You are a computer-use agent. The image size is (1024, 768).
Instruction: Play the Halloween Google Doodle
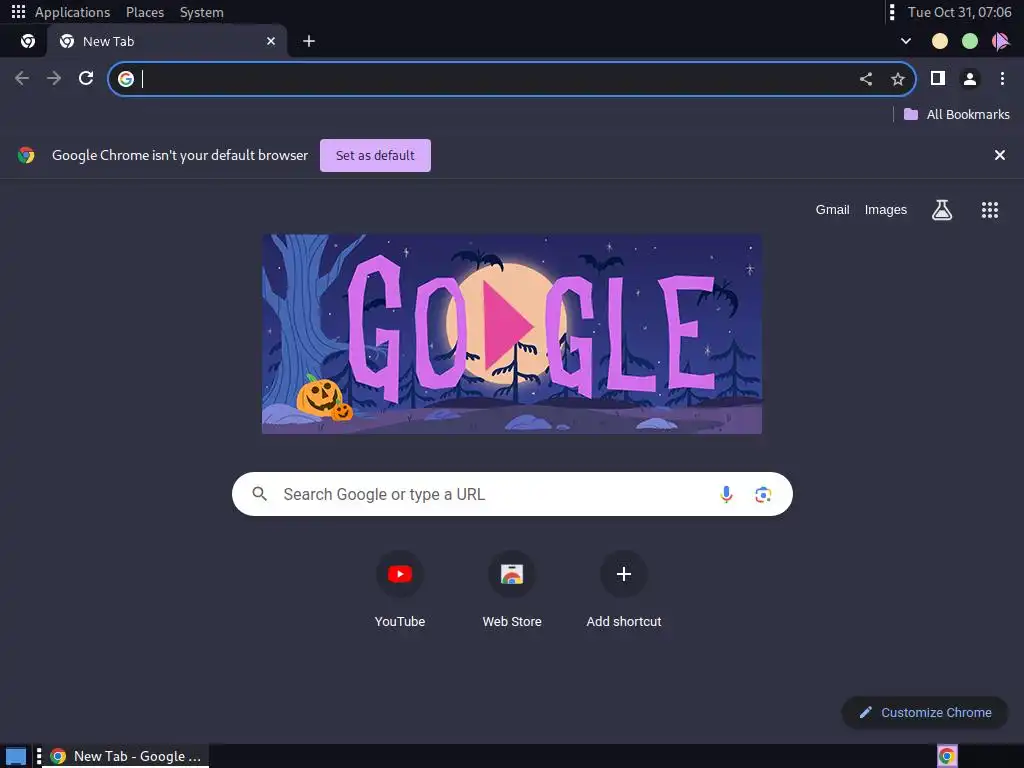[512, 334]
